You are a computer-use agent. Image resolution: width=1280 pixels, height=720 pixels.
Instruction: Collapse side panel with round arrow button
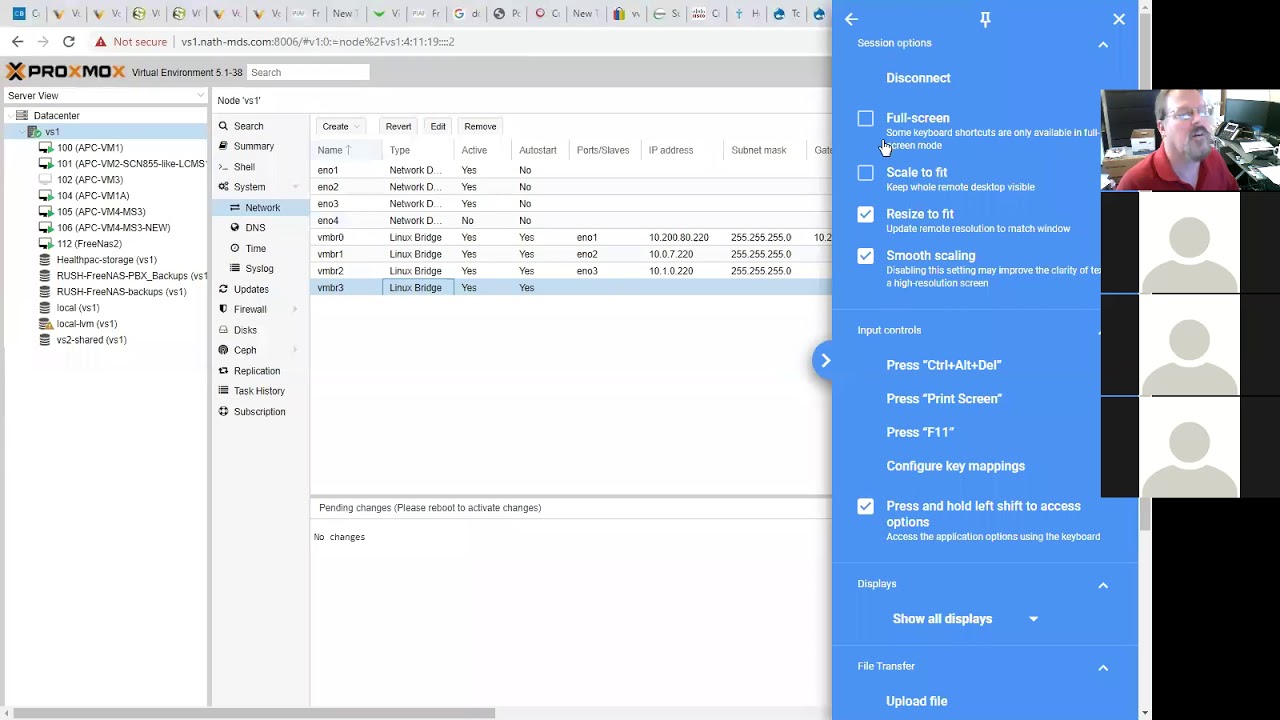(x=825, y=361)
